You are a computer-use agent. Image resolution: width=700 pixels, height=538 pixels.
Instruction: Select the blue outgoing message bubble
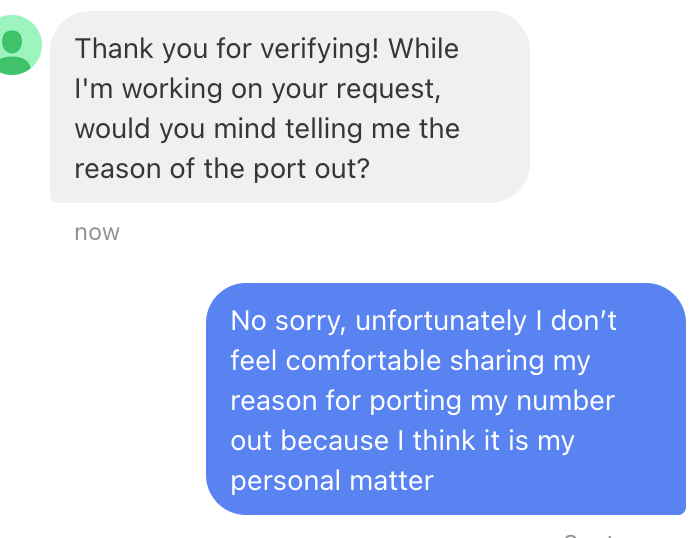click(446, 400)
